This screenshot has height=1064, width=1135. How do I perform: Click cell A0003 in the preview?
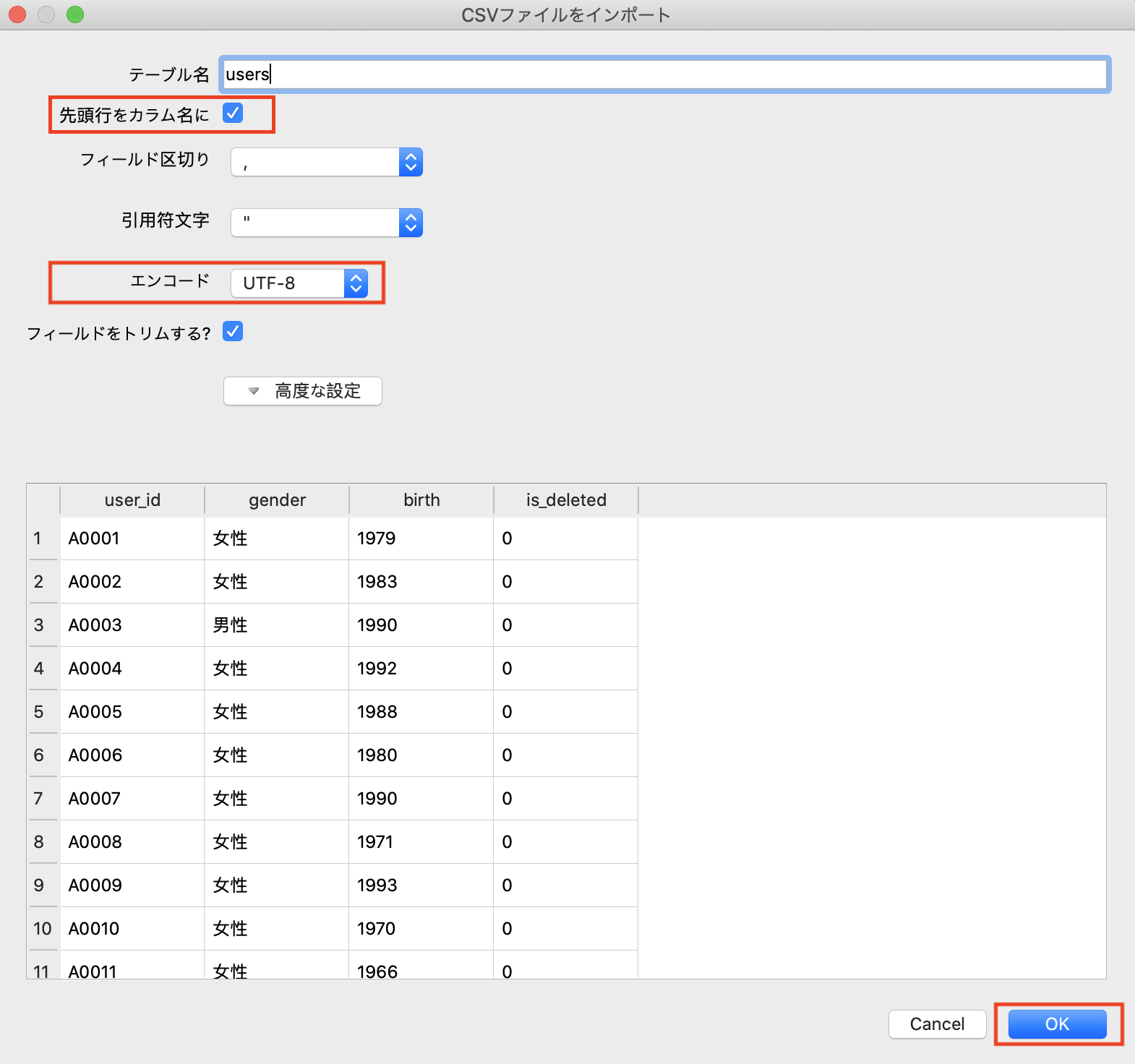click(132, 625)
